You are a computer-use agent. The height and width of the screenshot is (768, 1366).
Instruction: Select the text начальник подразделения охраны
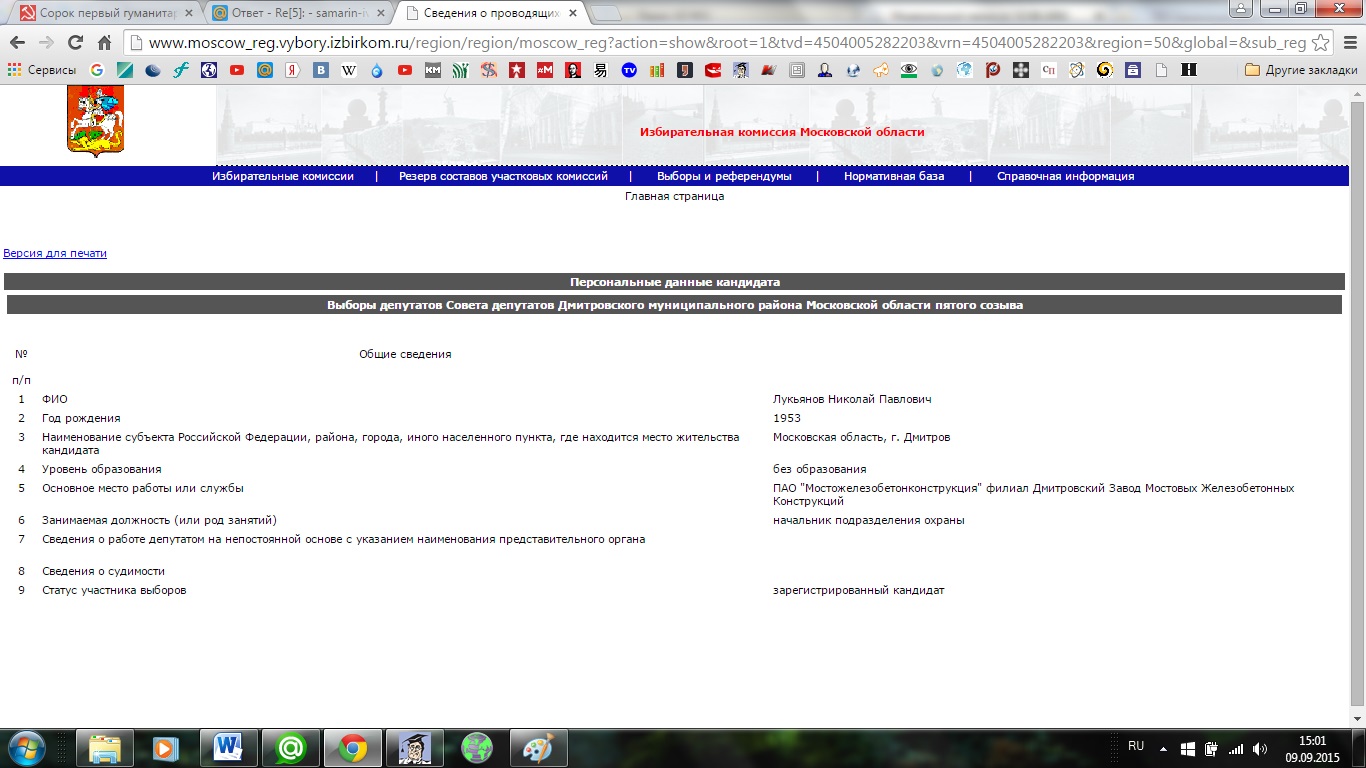pyautogui.click(x=868, y=520)
